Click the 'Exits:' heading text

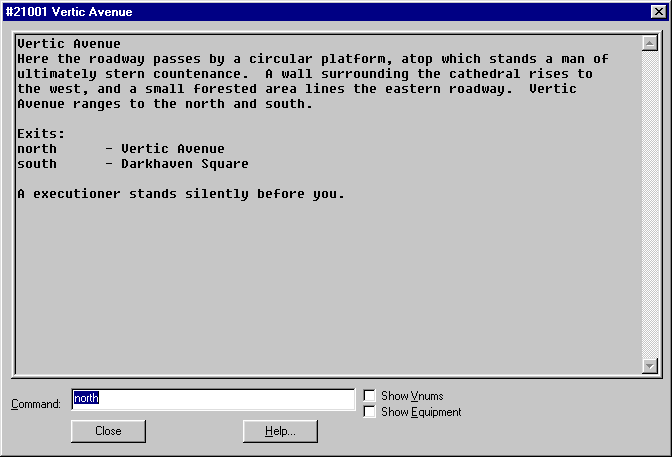(41, 134)
